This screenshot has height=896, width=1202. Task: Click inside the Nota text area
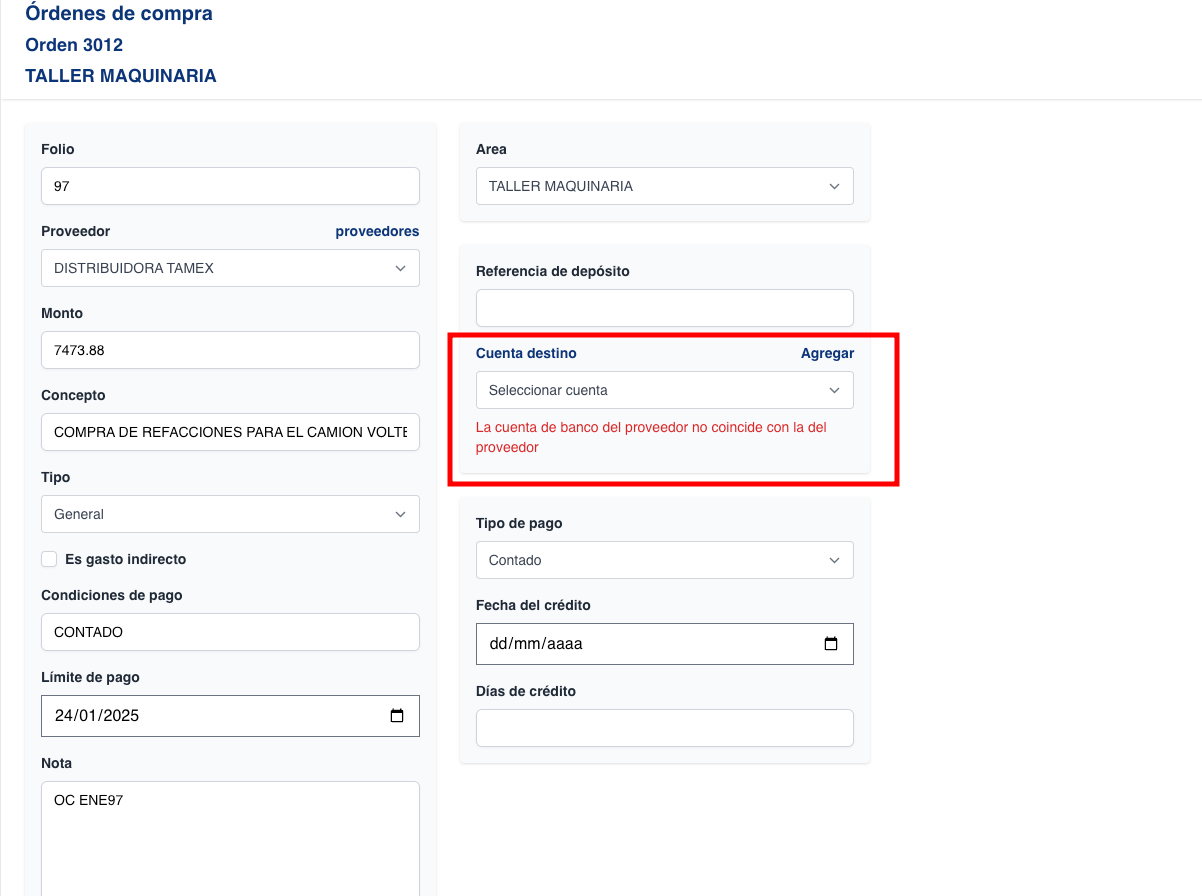click(230, 840)
